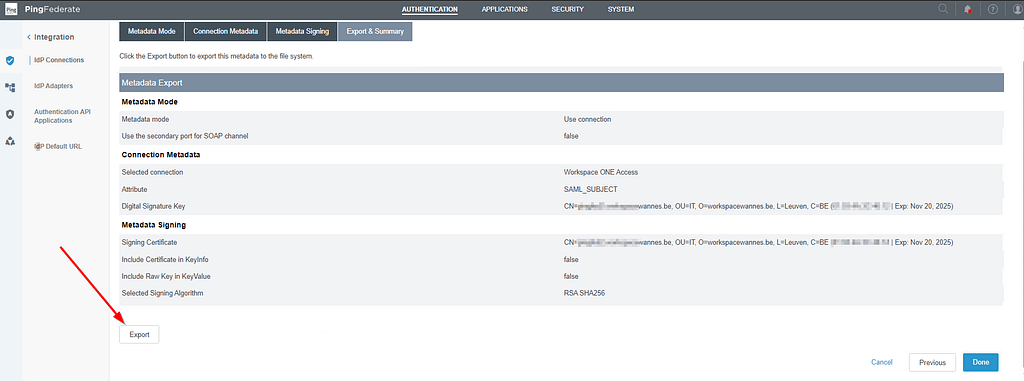The height and width of the screenshot is (381, 1024).
Task: Click the 'Selected connection' label
Action: point(152,173)
